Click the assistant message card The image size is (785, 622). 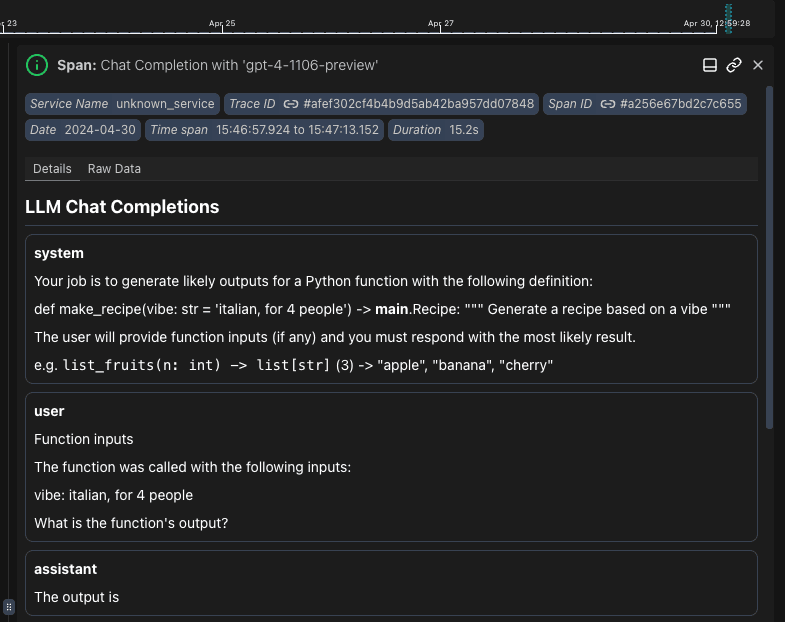[x=391, y=583]
